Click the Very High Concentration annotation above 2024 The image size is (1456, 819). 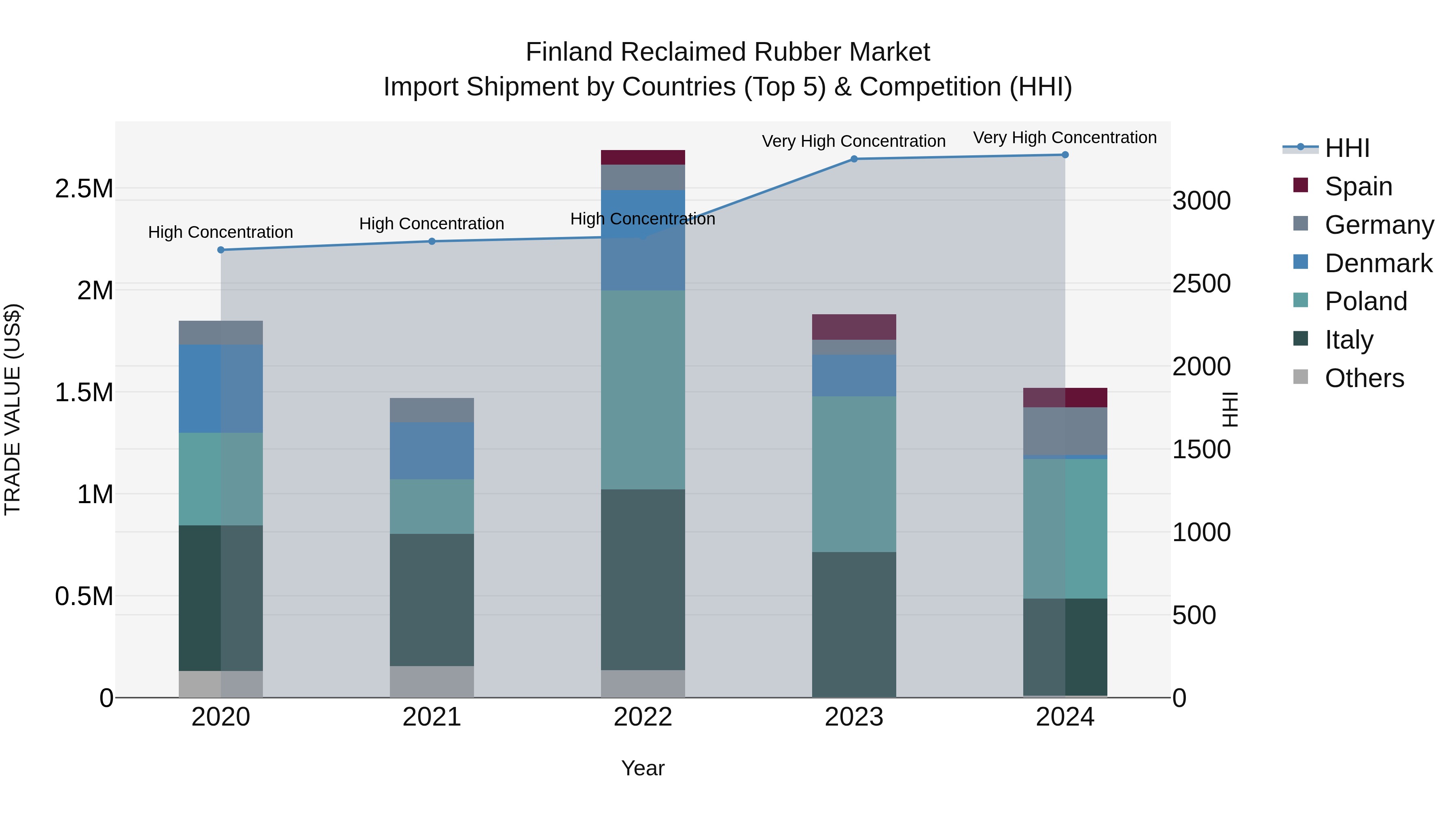click(x=1065, y=138)
